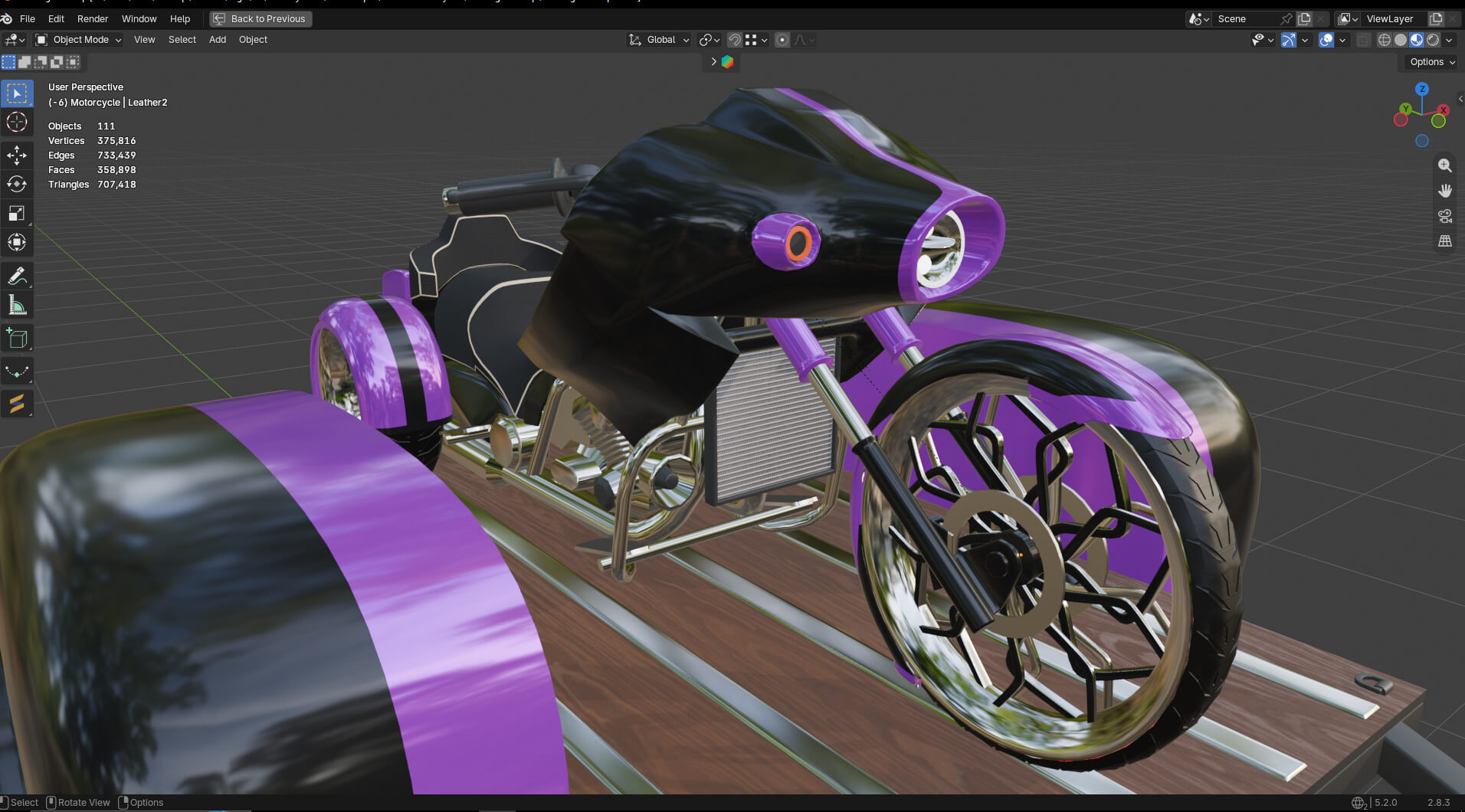
Task: Set selection mode to Extend
Action: click(25, 62)
